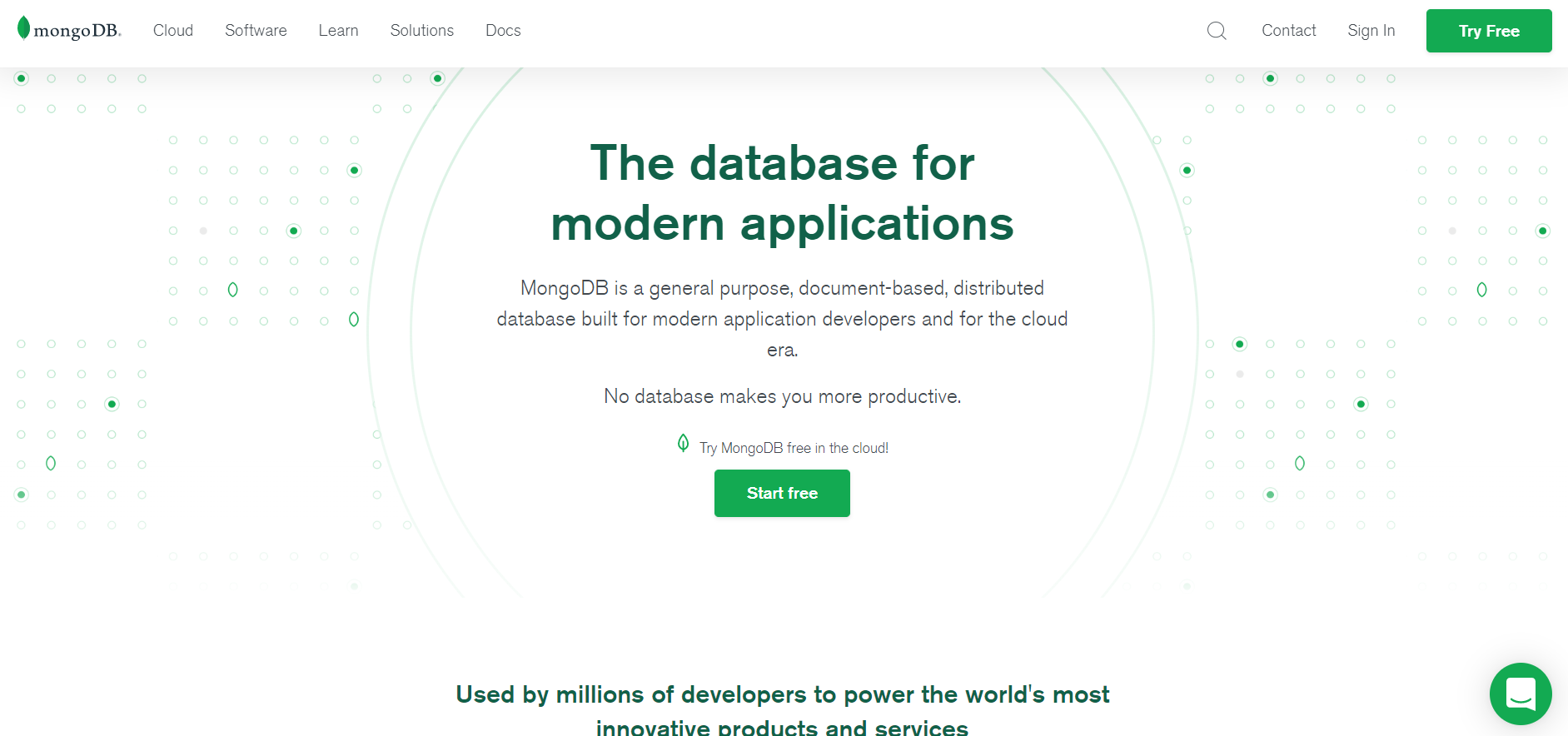
Task: Open the chat widget bubble
Action: [x=1521, y=694]
